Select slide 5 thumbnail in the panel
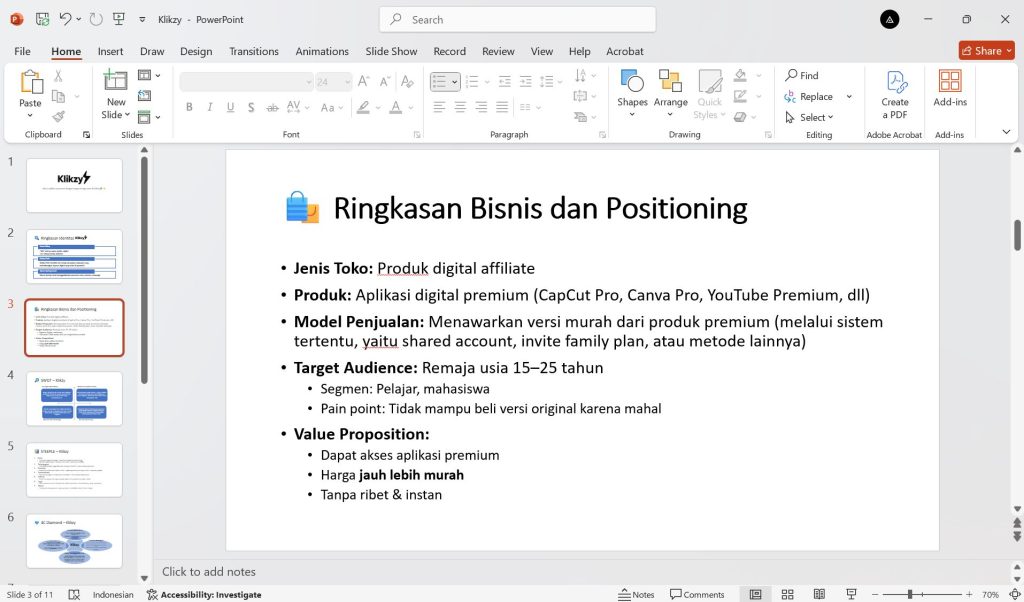1024x602 pixels. click(x=74, y=469)
